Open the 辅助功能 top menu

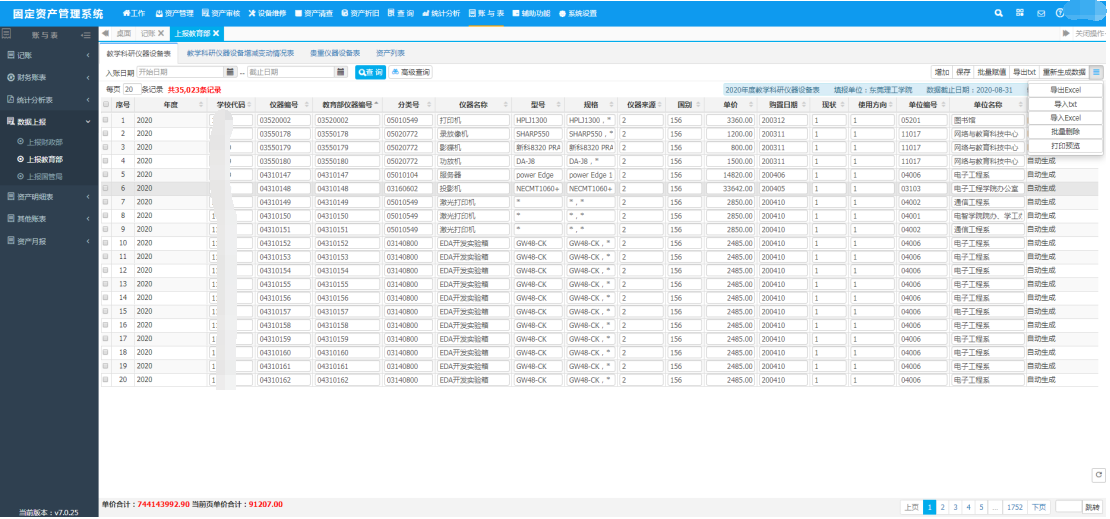point(531,13)
